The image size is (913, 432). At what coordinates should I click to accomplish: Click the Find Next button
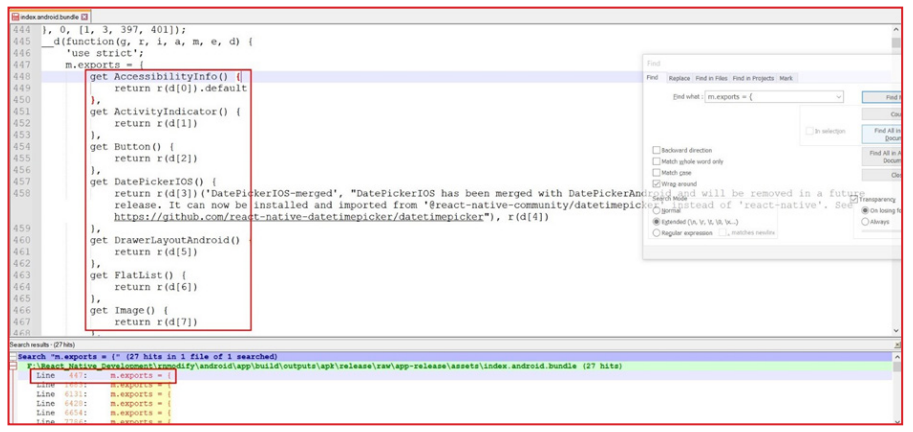[882, 97]
